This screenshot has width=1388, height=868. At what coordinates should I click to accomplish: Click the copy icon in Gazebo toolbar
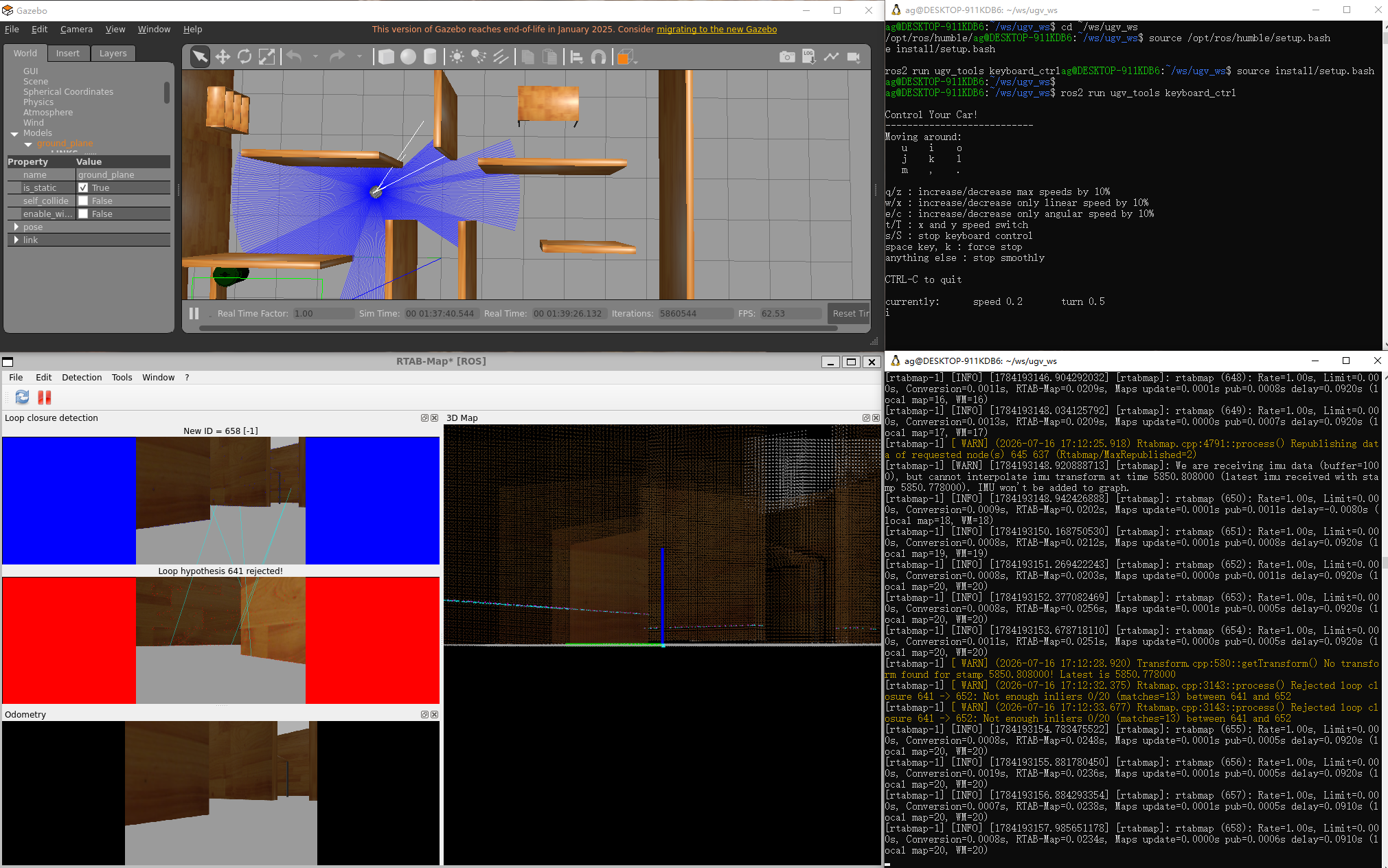coord(527,57)
